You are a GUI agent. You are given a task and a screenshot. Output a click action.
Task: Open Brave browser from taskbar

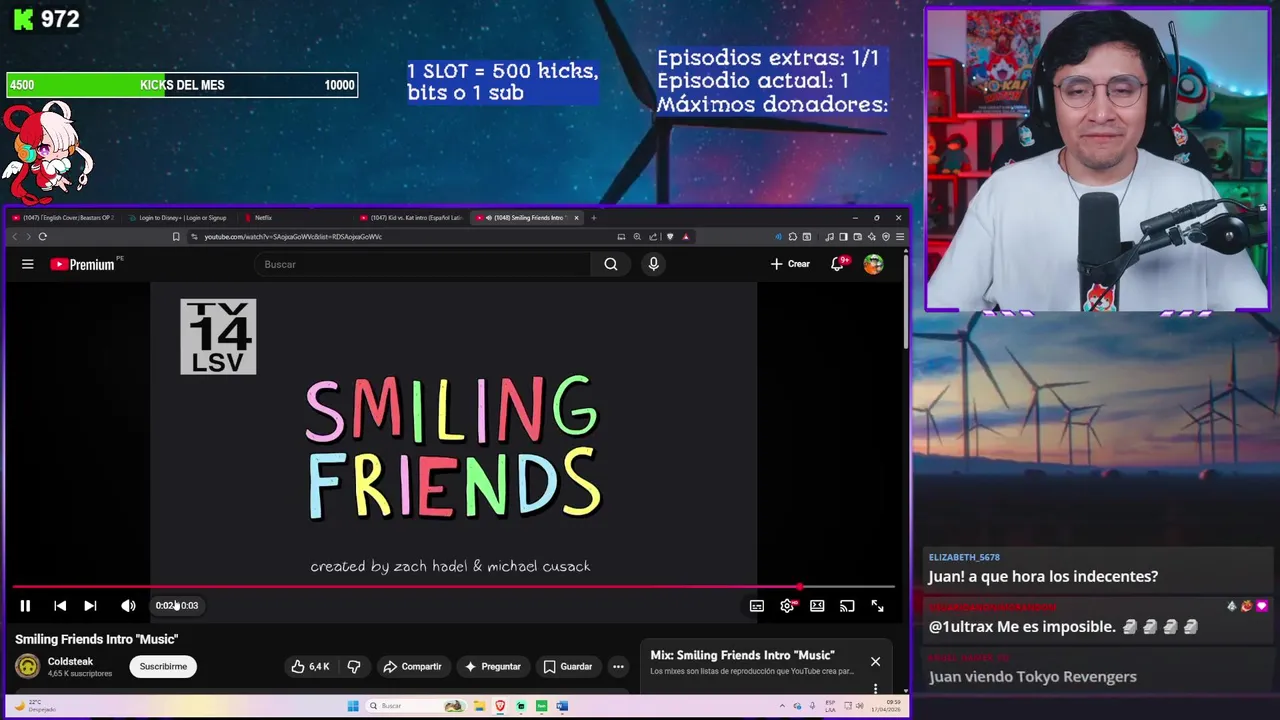(x=500, y=706)
